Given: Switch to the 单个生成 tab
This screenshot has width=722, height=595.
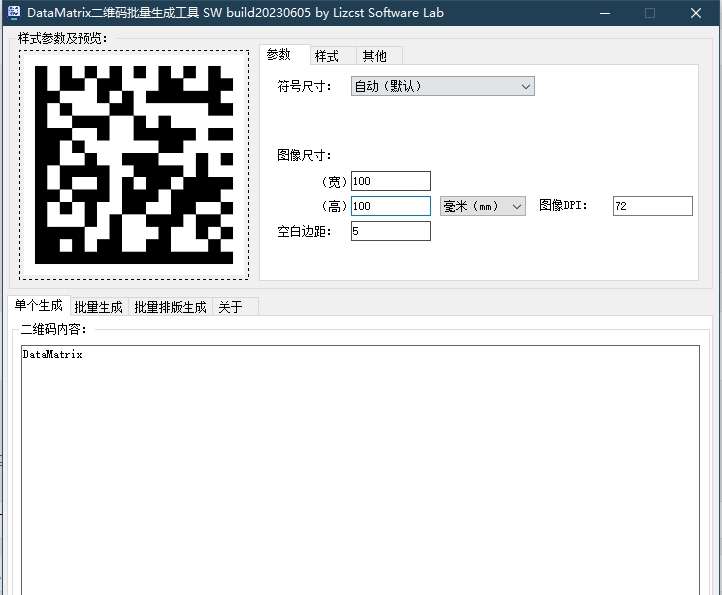Looking at the screenshot, I should point(38,306).
